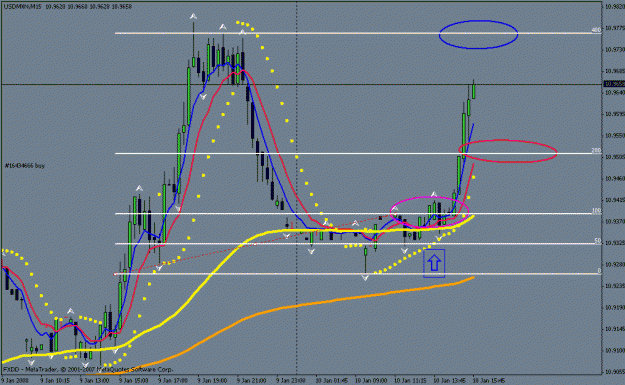This screenshot has height=385, width=625.
Task: Click the Fibonacci level label '400'
Action: (596, 30)
